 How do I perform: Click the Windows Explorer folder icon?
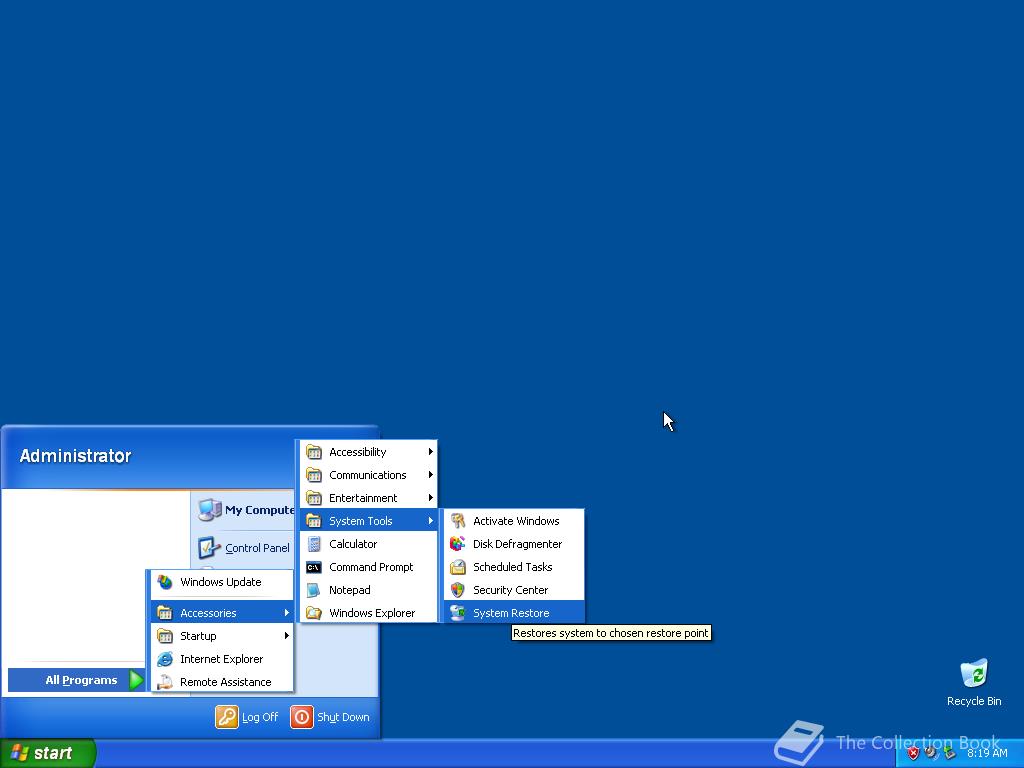coord(314,613)
